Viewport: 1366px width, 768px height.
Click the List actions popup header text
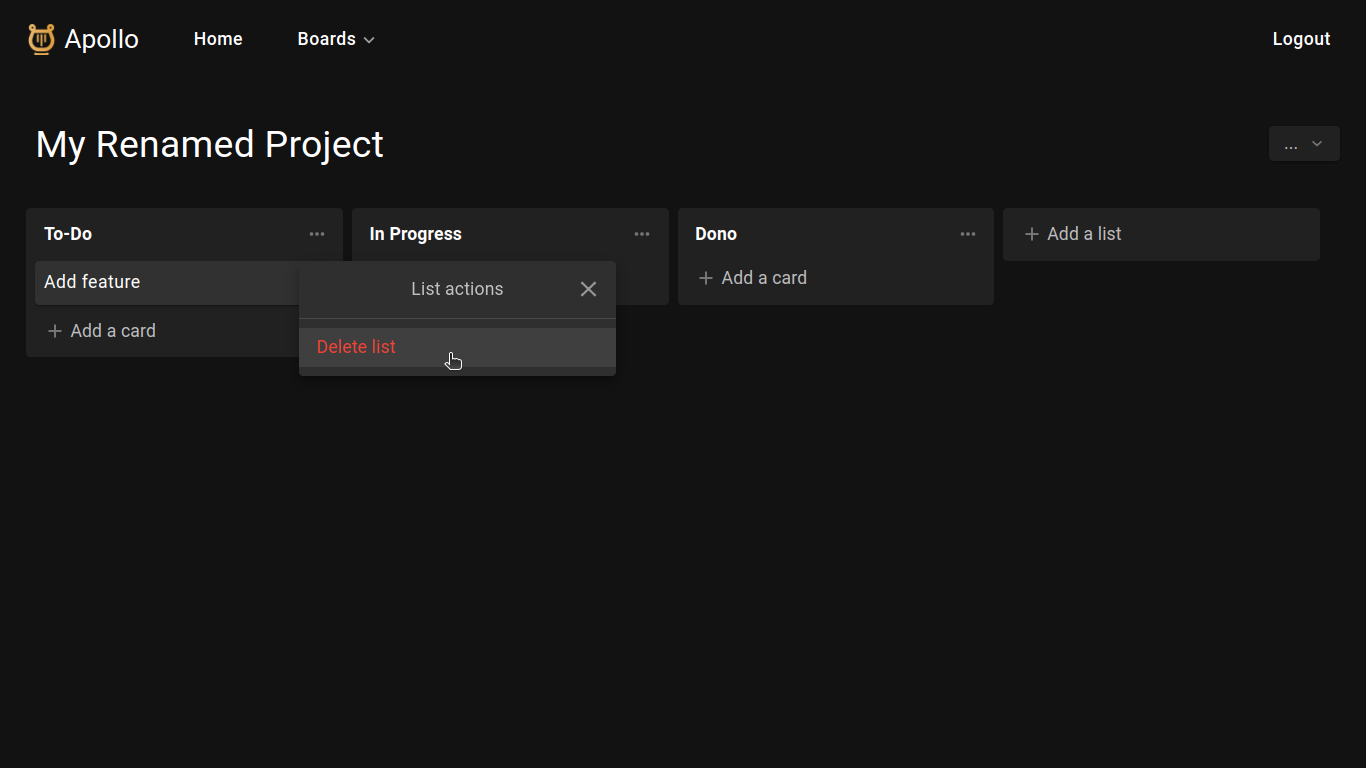point(457,289)
